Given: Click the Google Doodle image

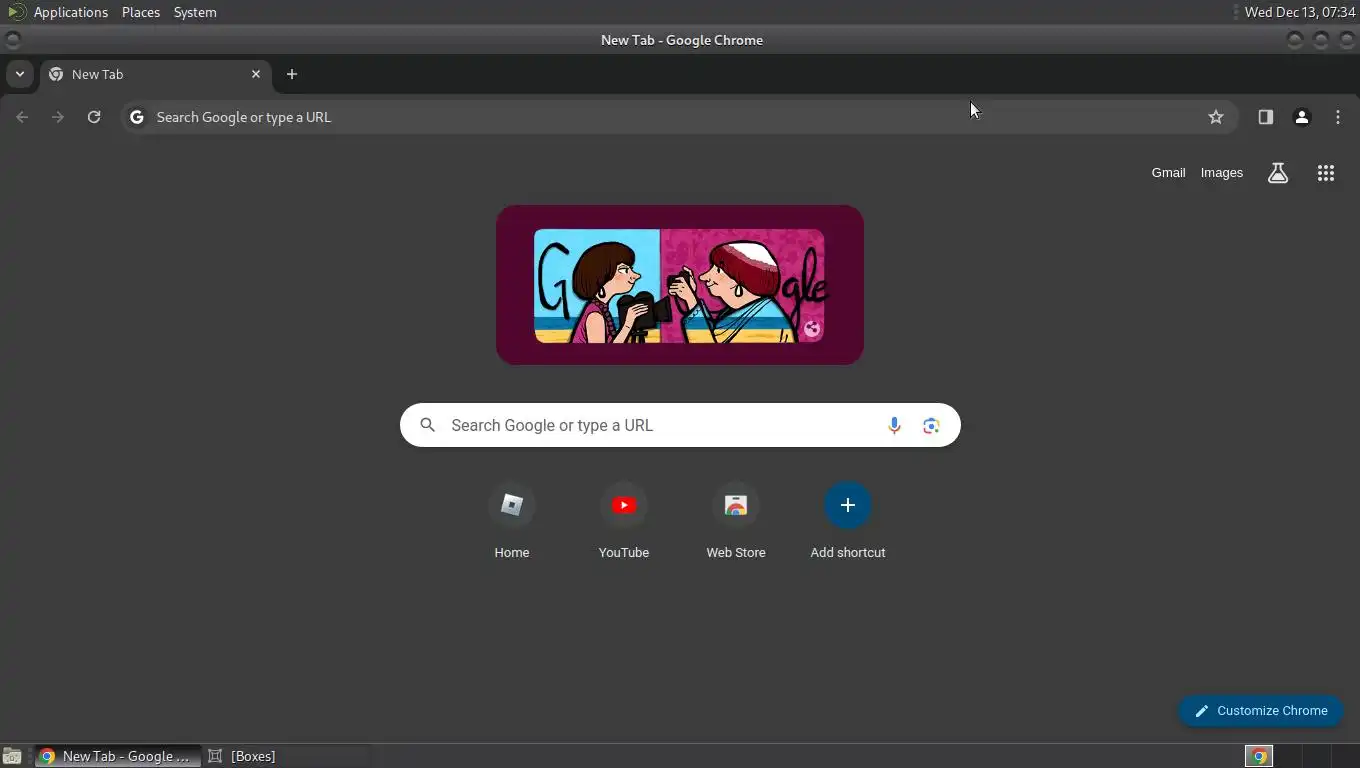Looking at the screenshot, I should click(680, 285).
